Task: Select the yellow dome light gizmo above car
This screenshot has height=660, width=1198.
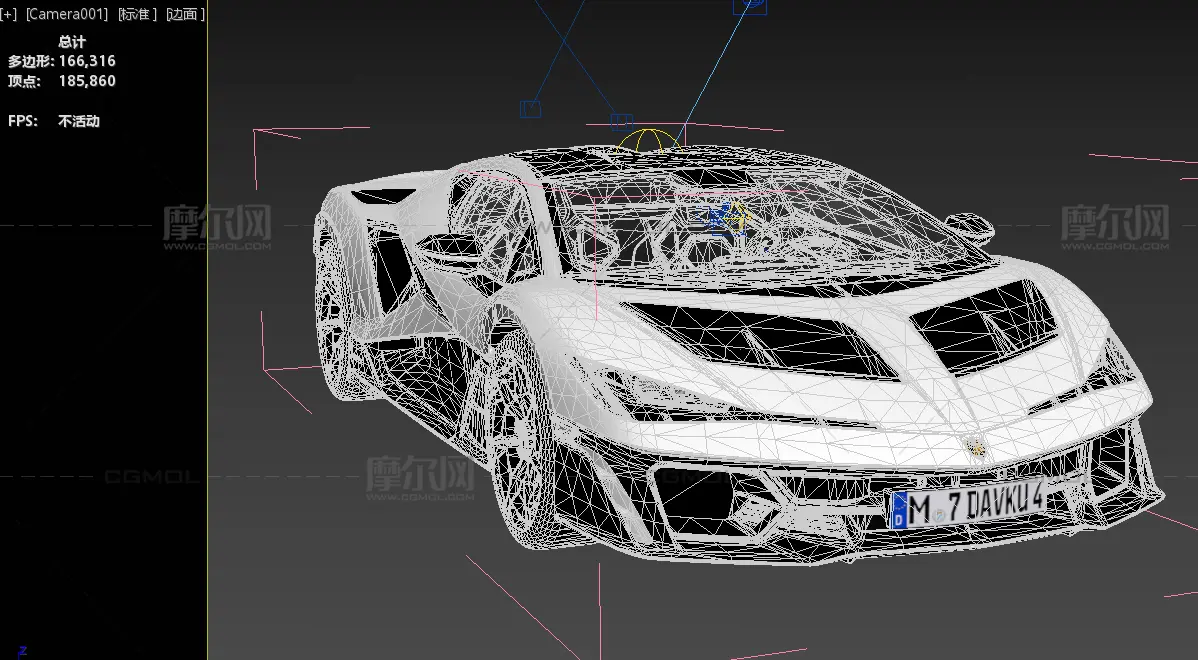Action: [x=648, y=141]
